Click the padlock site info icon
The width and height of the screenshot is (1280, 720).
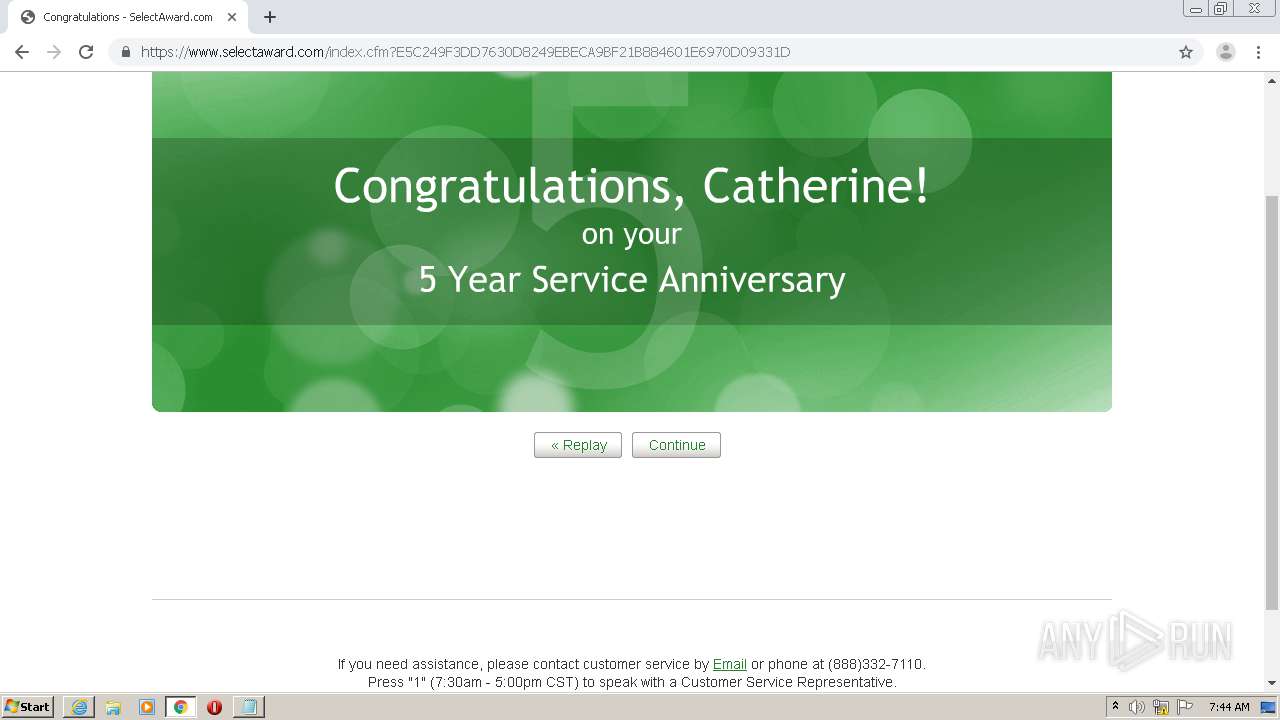tap(125, 52)
